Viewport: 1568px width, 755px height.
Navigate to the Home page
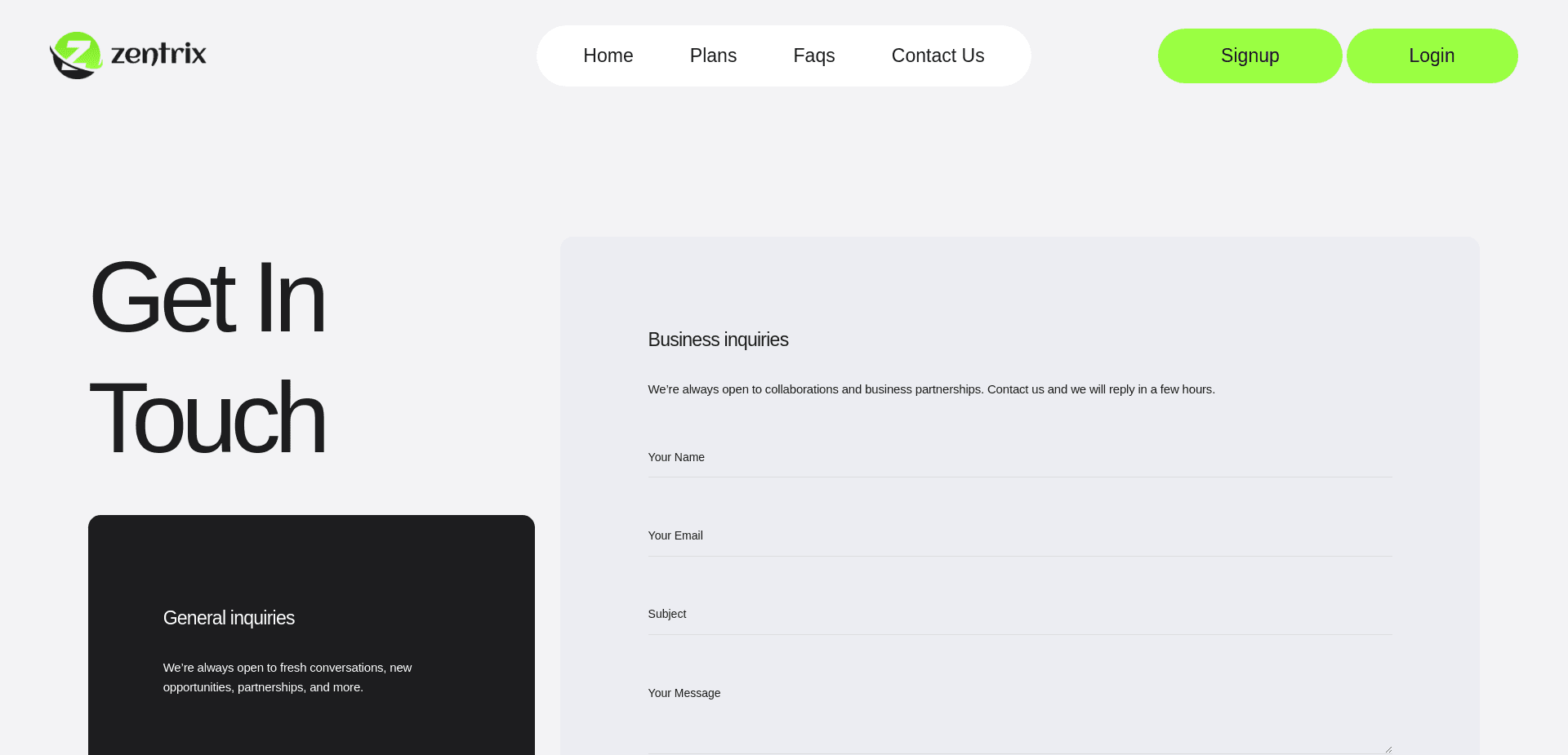click(x=608, y=56)
